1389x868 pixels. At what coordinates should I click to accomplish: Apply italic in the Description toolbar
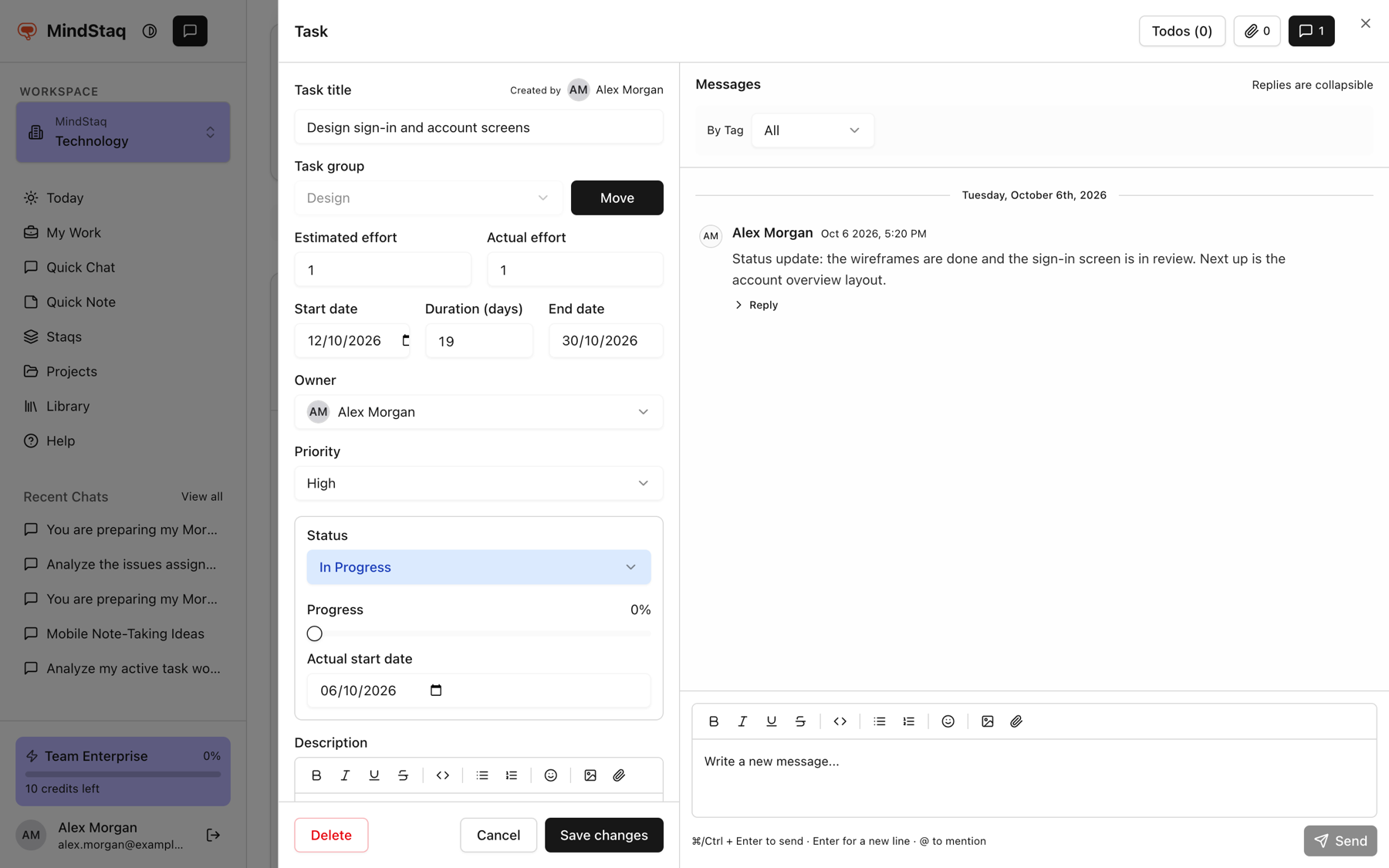(345, 775)
